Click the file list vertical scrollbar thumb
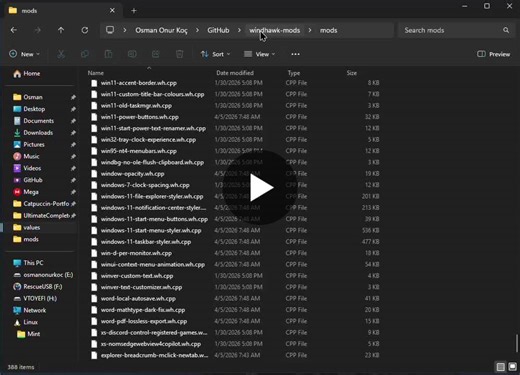 (516, 343)
